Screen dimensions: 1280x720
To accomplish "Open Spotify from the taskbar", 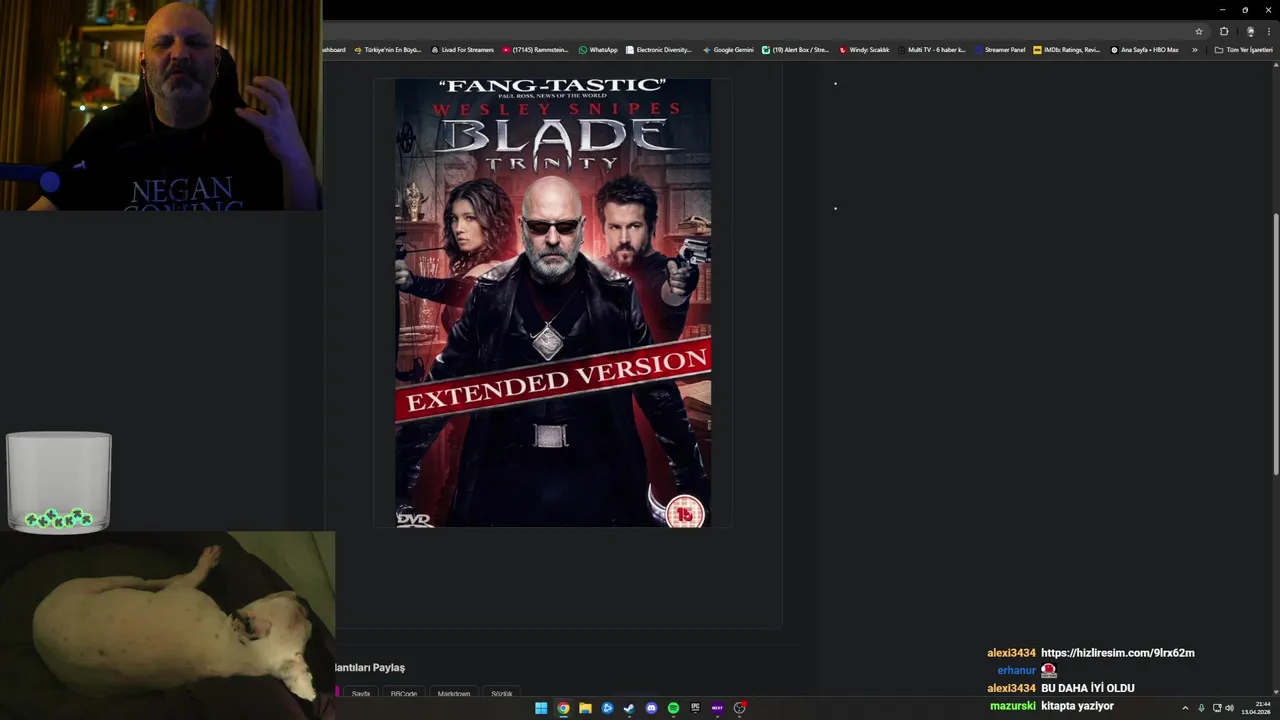I will click(x=673, y=708).
